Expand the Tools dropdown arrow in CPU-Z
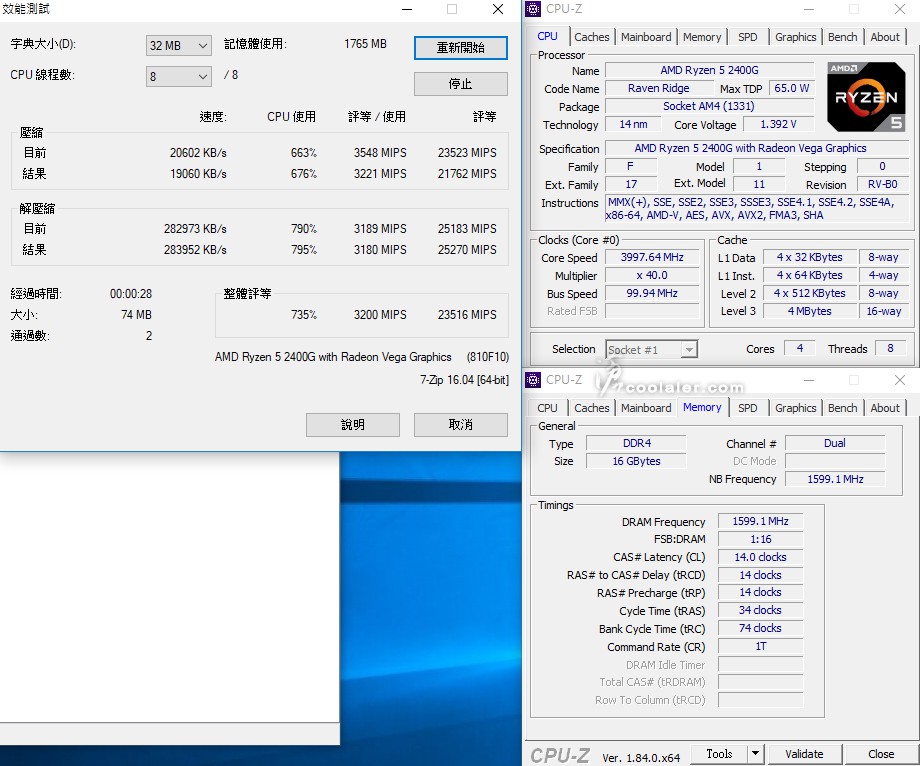Screen dimensions: 920x766 [755, 753]
